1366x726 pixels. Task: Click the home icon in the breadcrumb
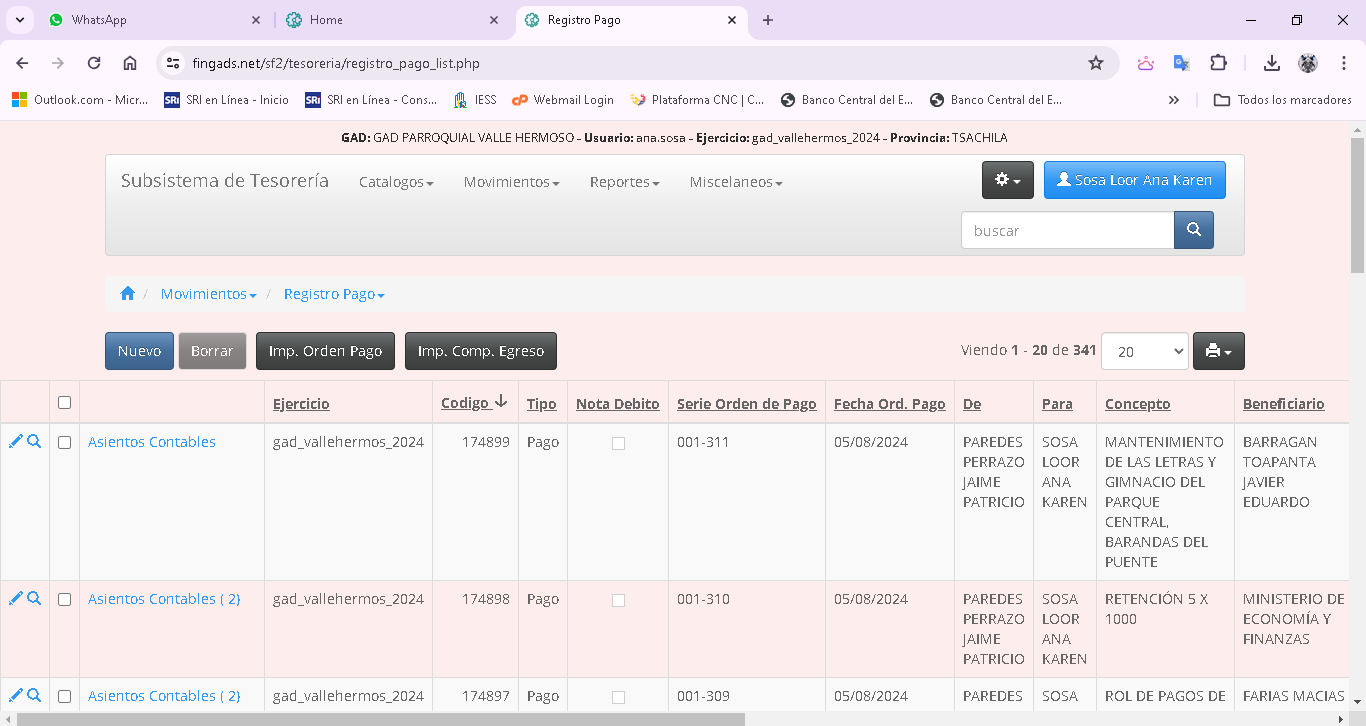pyautogui.click(x=127, y=294)
